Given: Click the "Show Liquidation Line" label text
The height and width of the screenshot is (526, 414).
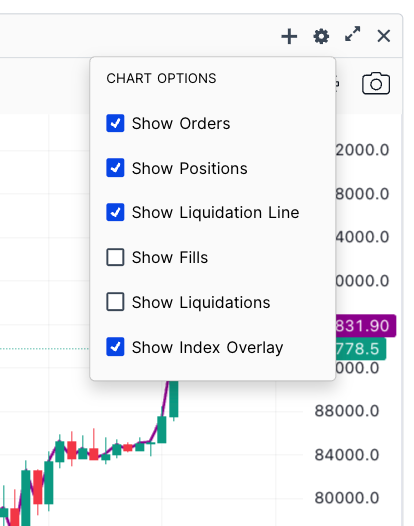Looking at the screenshot, I should tap(215, 213).
